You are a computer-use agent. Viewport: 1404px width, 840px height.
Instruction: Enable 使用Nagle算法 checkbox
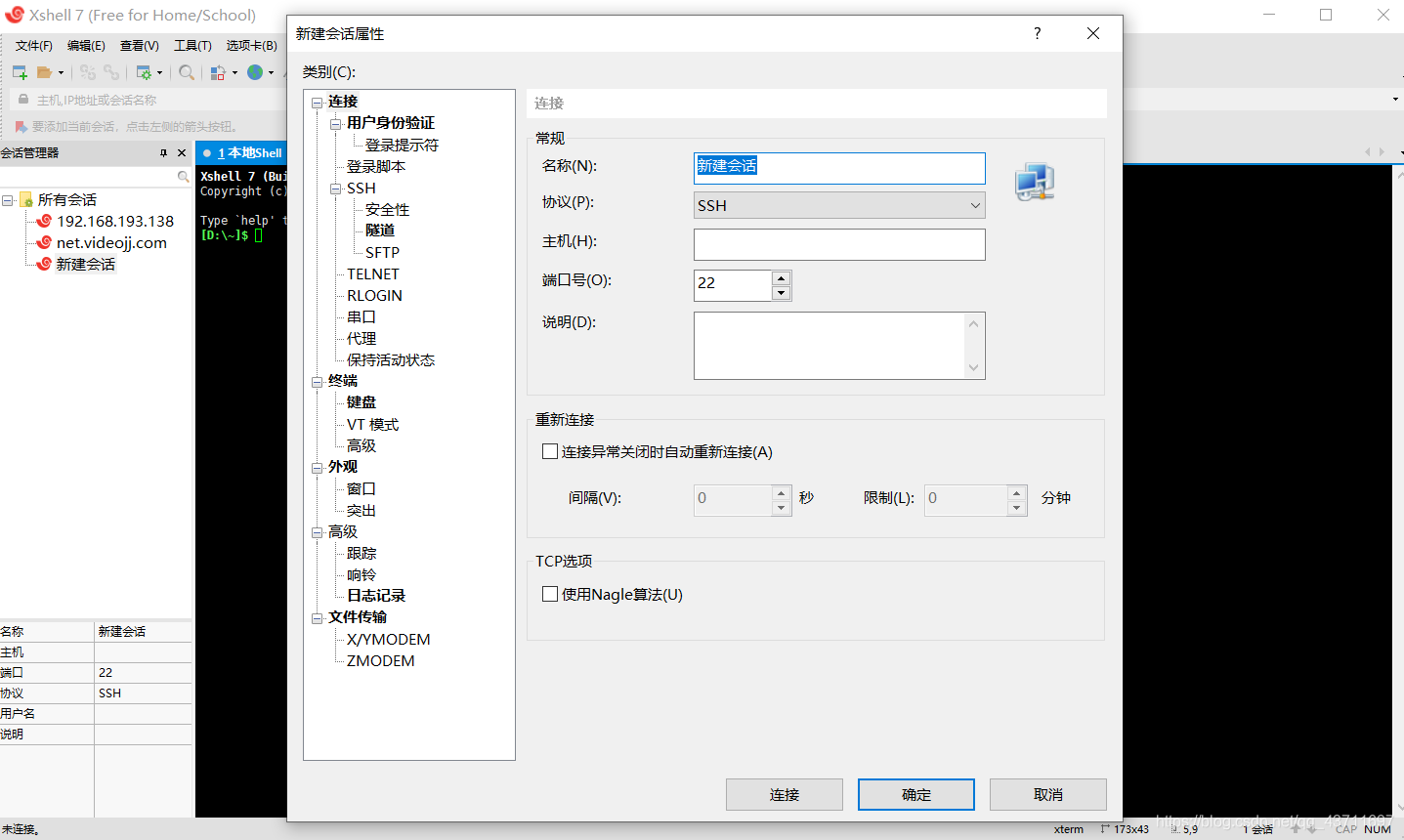coord(550,594)
